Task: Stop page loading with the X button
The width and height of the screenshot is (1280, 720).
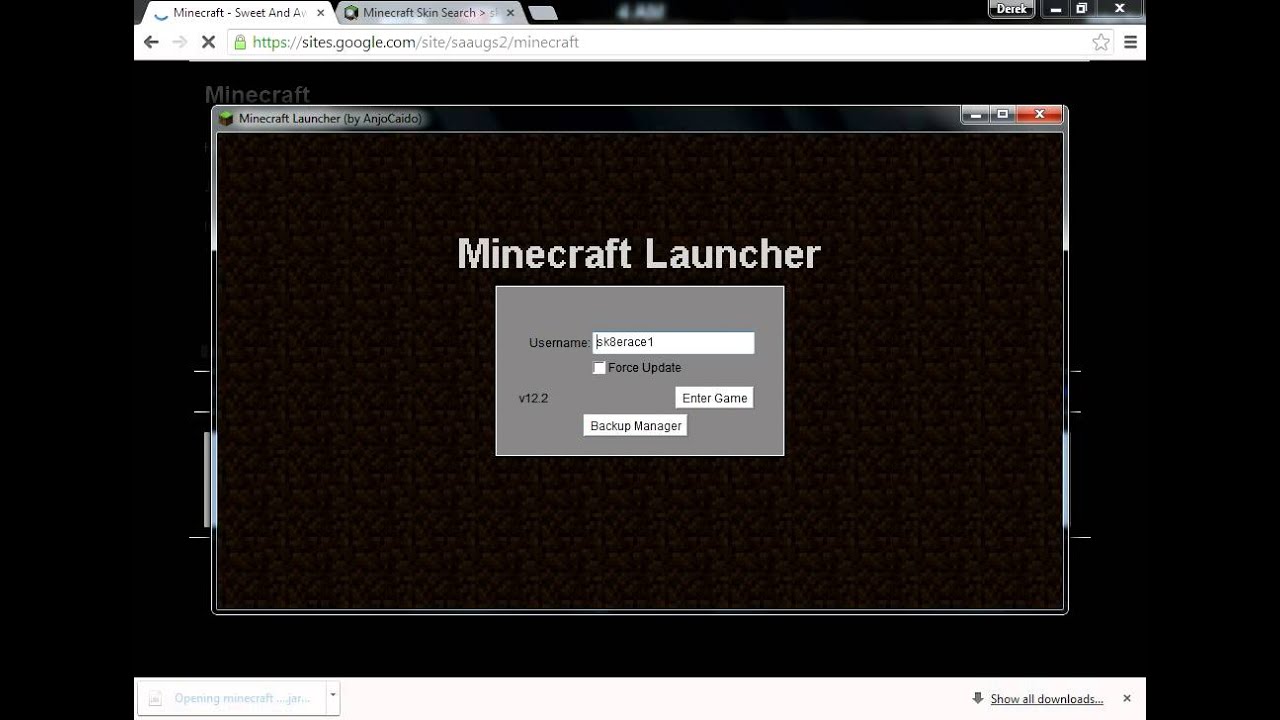Action: 209,42
